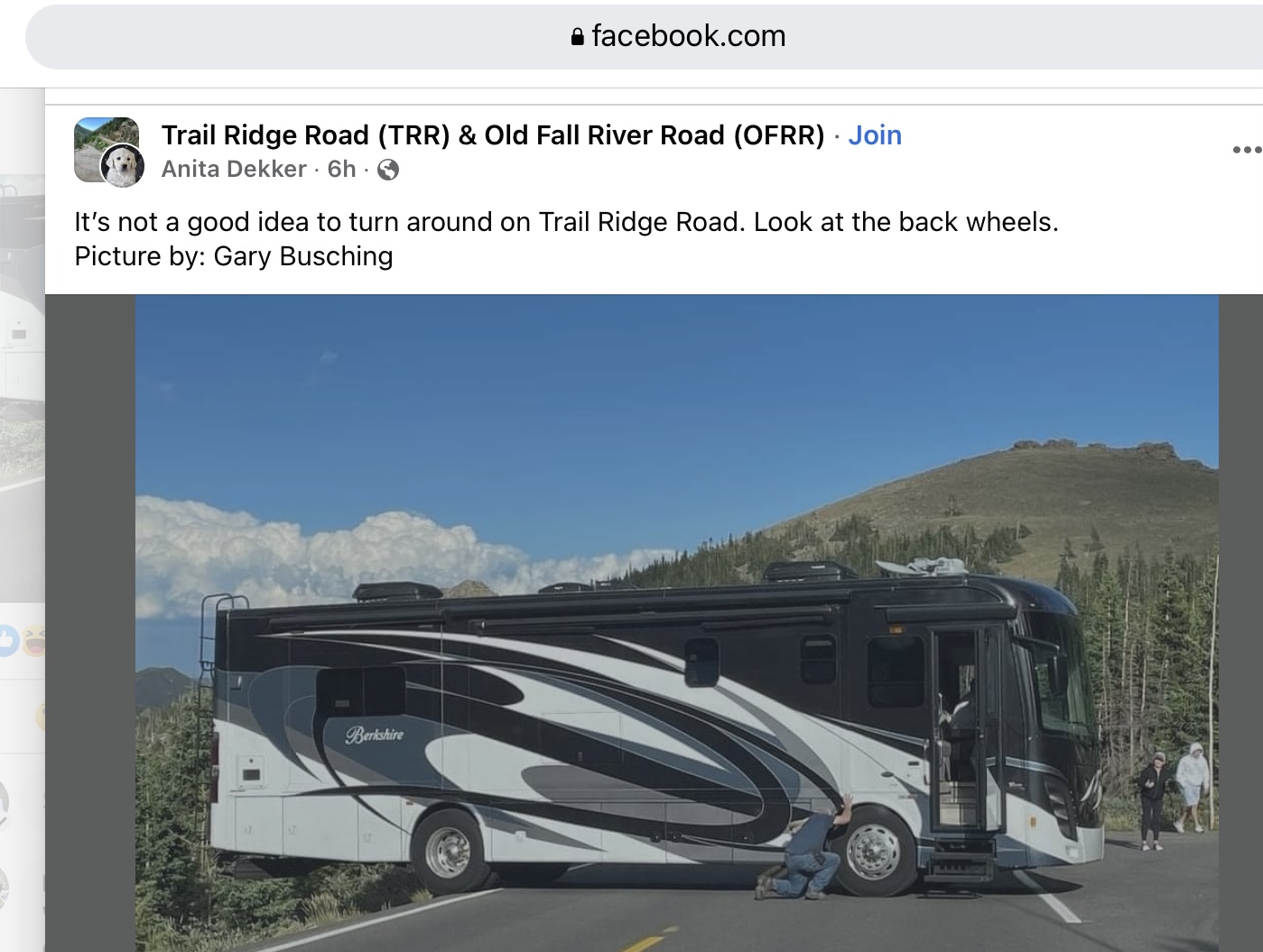Click the blue Like reaction icon
This screenshot has width=1263, height=952.
(7, 642)
